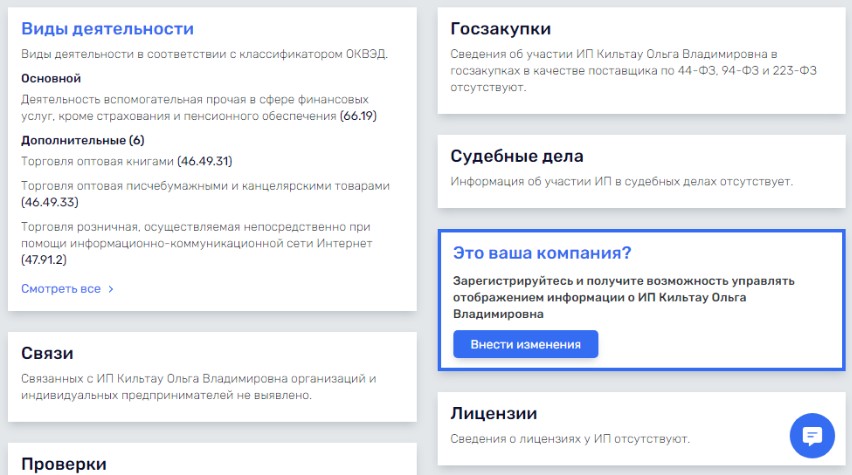
Task: Click Виды деятельности в соответствии с классификатором text
Action: (x=204, y=54)
